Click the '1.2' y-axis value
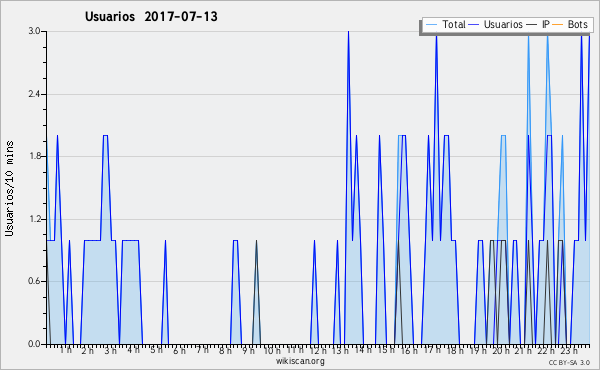 point(34,219)
